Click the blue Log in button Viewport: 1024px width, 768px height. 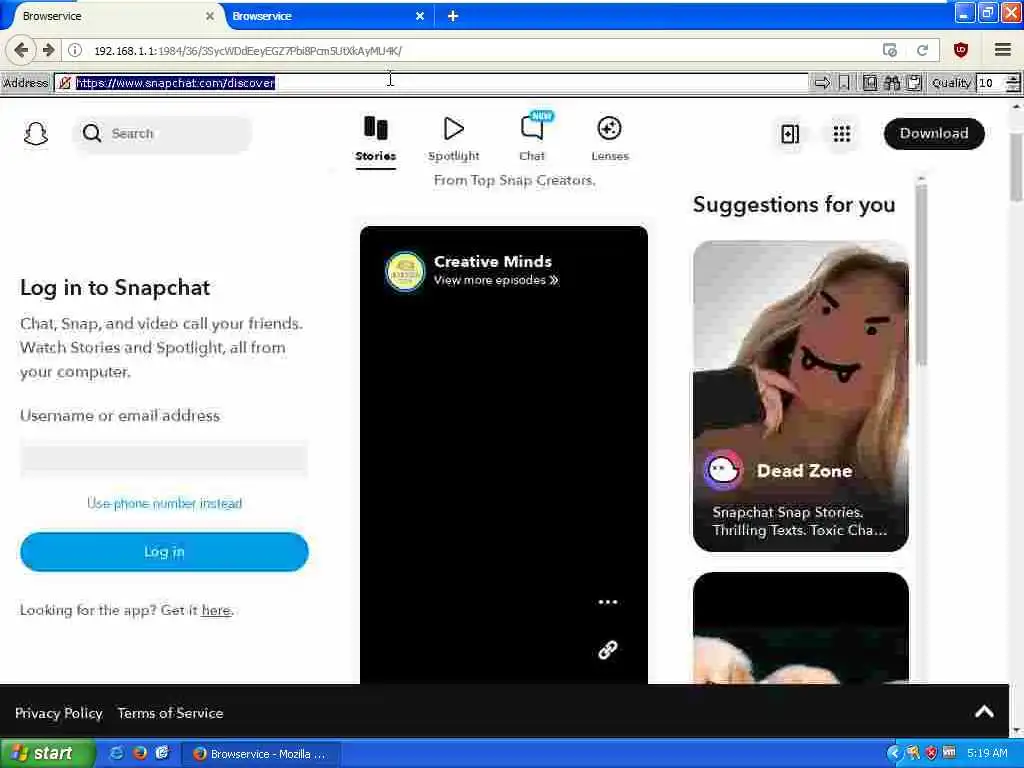pyautogui.click(x=164, y=552)
